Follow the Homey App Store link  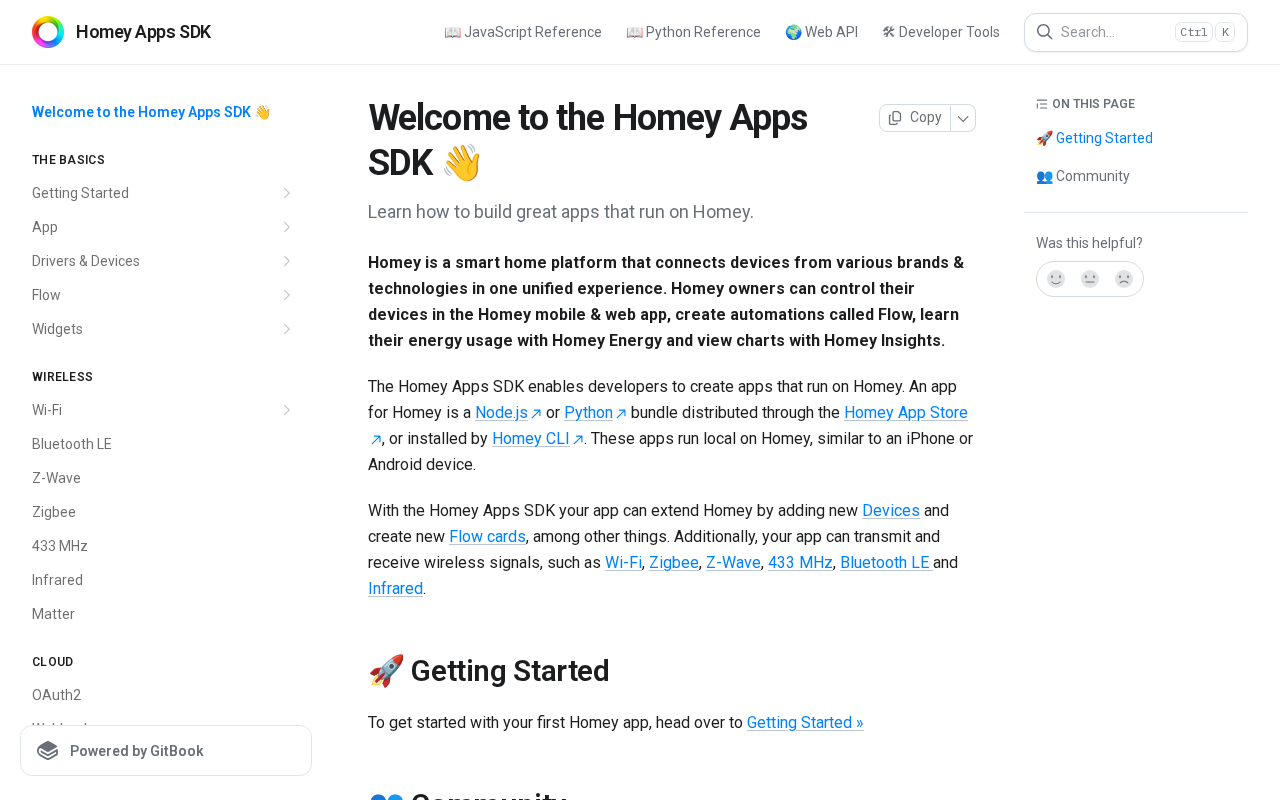[906, 412]
